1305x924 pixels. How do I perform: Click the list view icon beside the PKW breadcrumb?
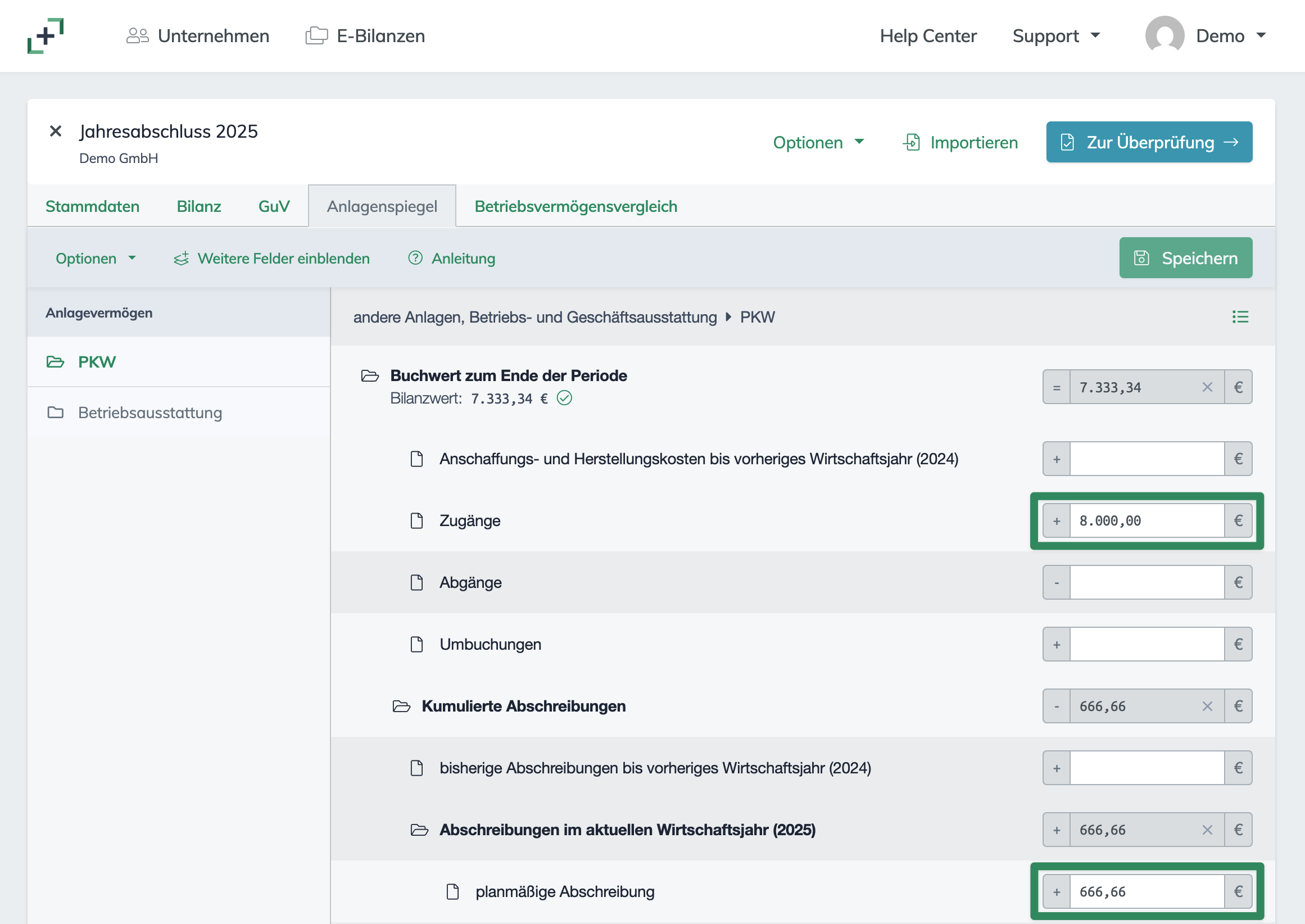[1240, 317]
